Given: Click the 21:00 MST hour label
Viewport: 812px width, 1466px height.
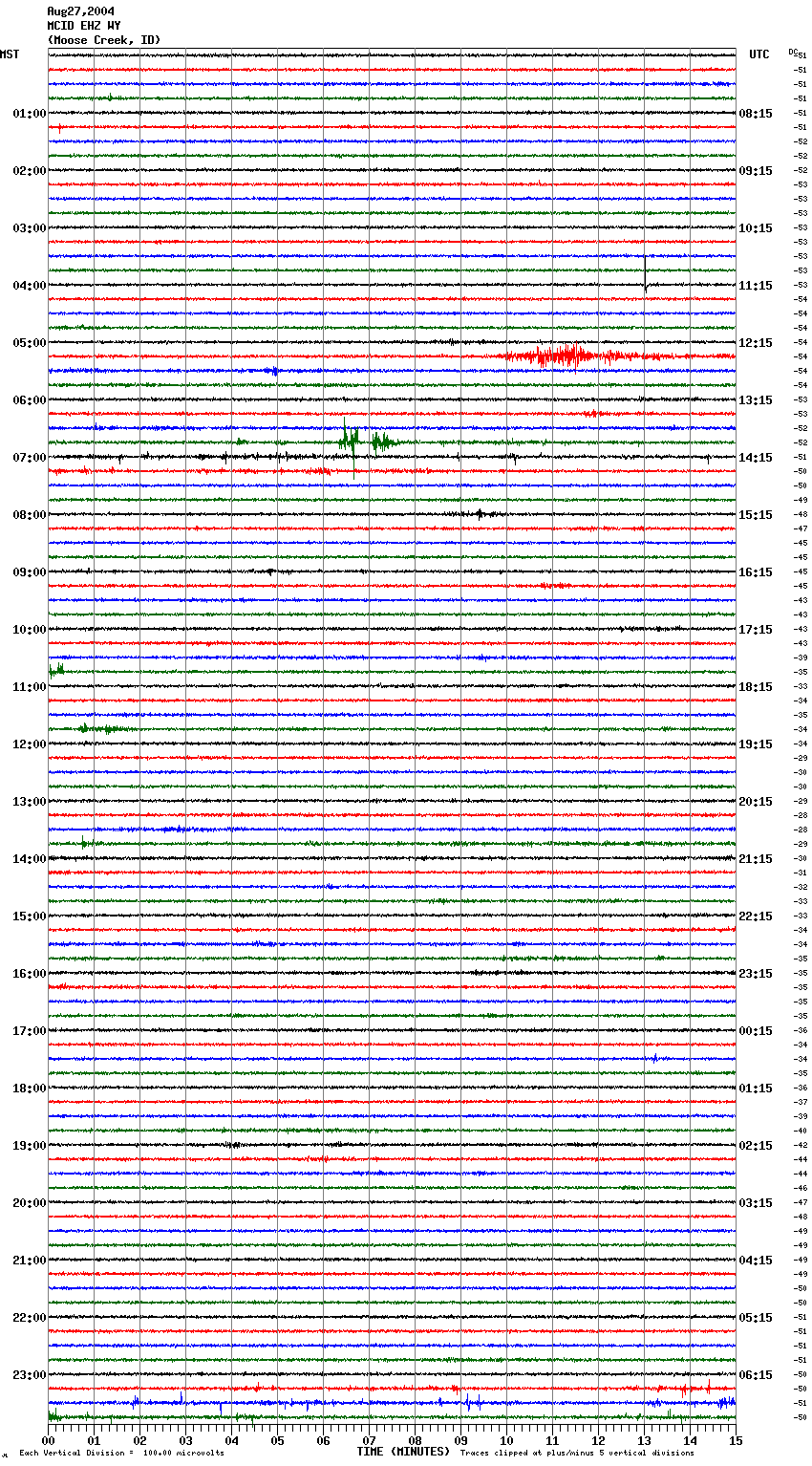Looking at the screenshot, I should (x=30, y=1261).
